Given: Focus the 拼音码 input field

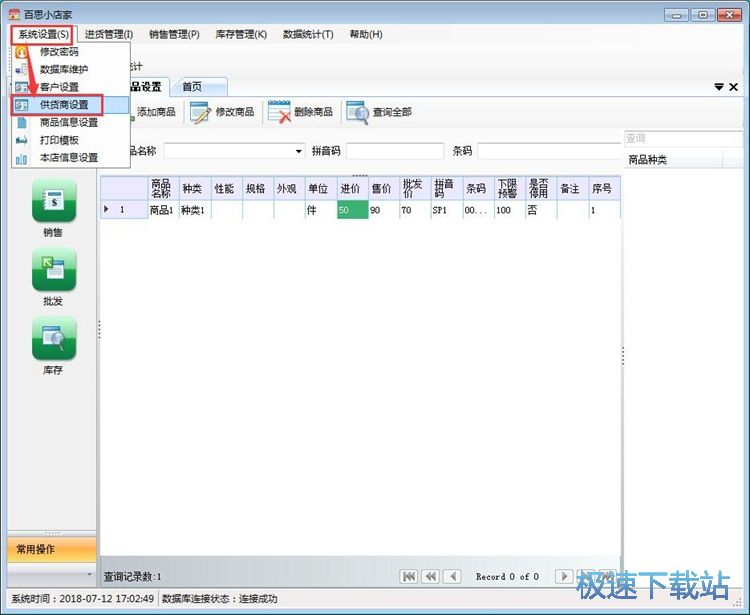Looking at the screenshot, I should (395, 151).
